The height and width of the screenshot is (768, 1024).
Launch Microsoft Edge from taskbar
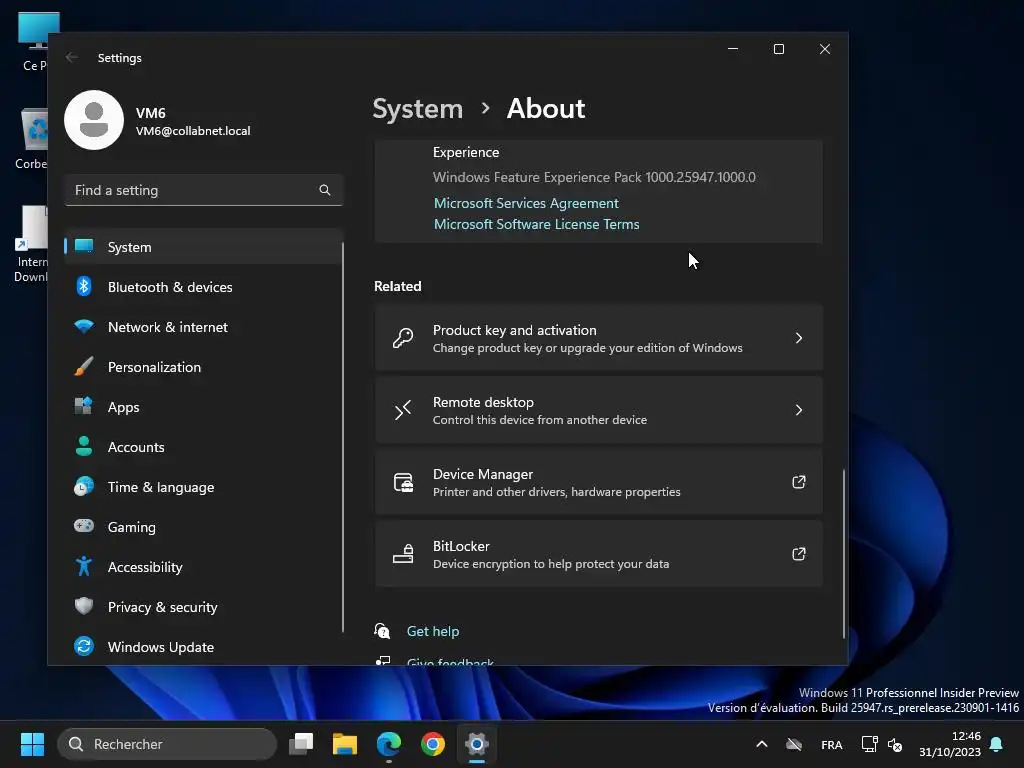pyautogui.click(x=389, y=744)
